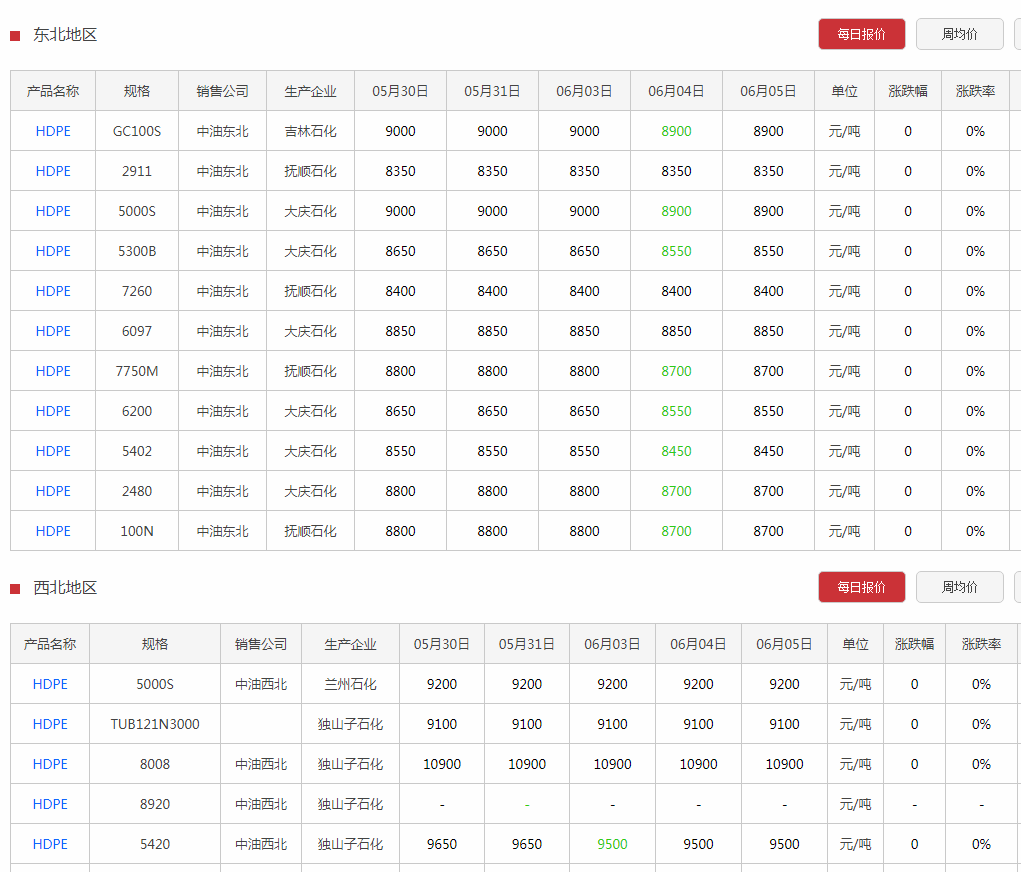Click 产品名称 header in 东北地区 table

(53, 91)
